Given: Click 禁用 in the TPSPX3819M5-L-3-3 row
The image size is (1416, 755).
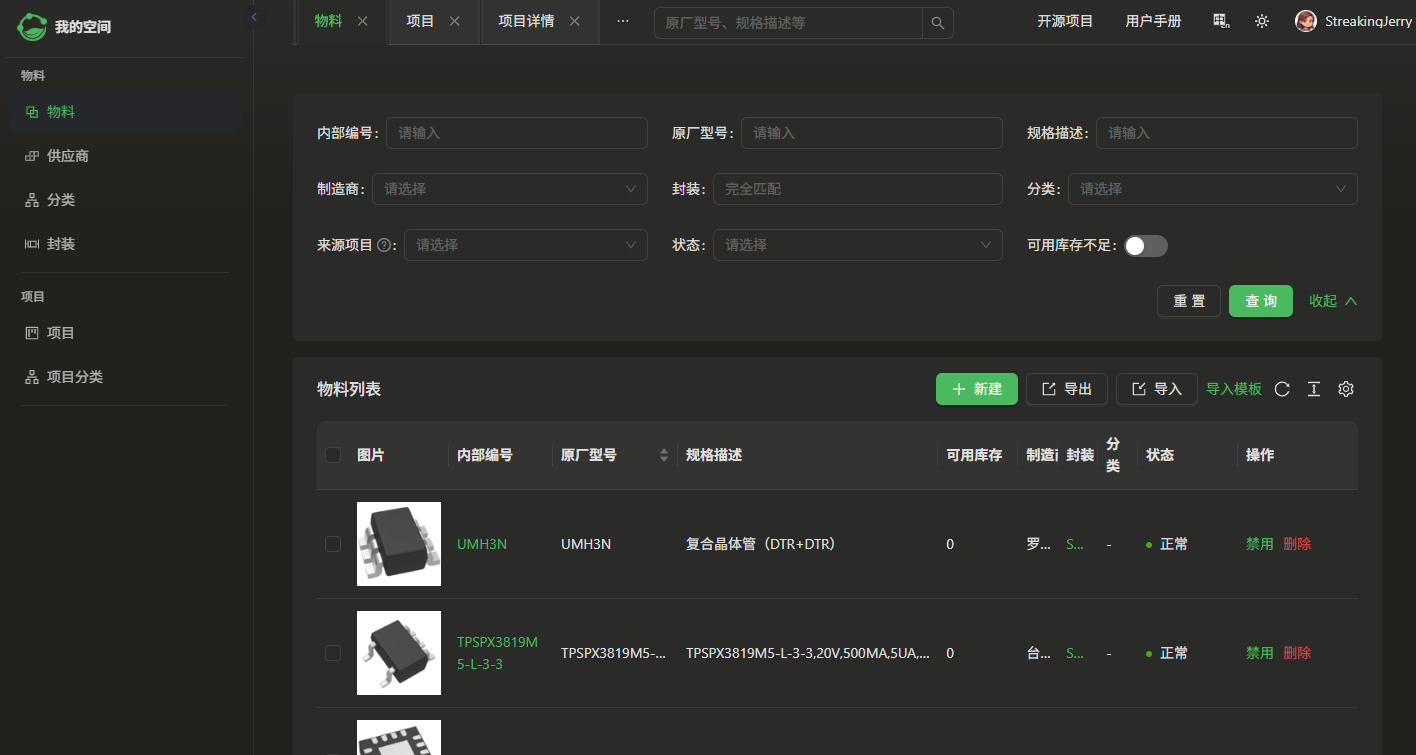Looking at the screenshot, I should [1260, 653].
